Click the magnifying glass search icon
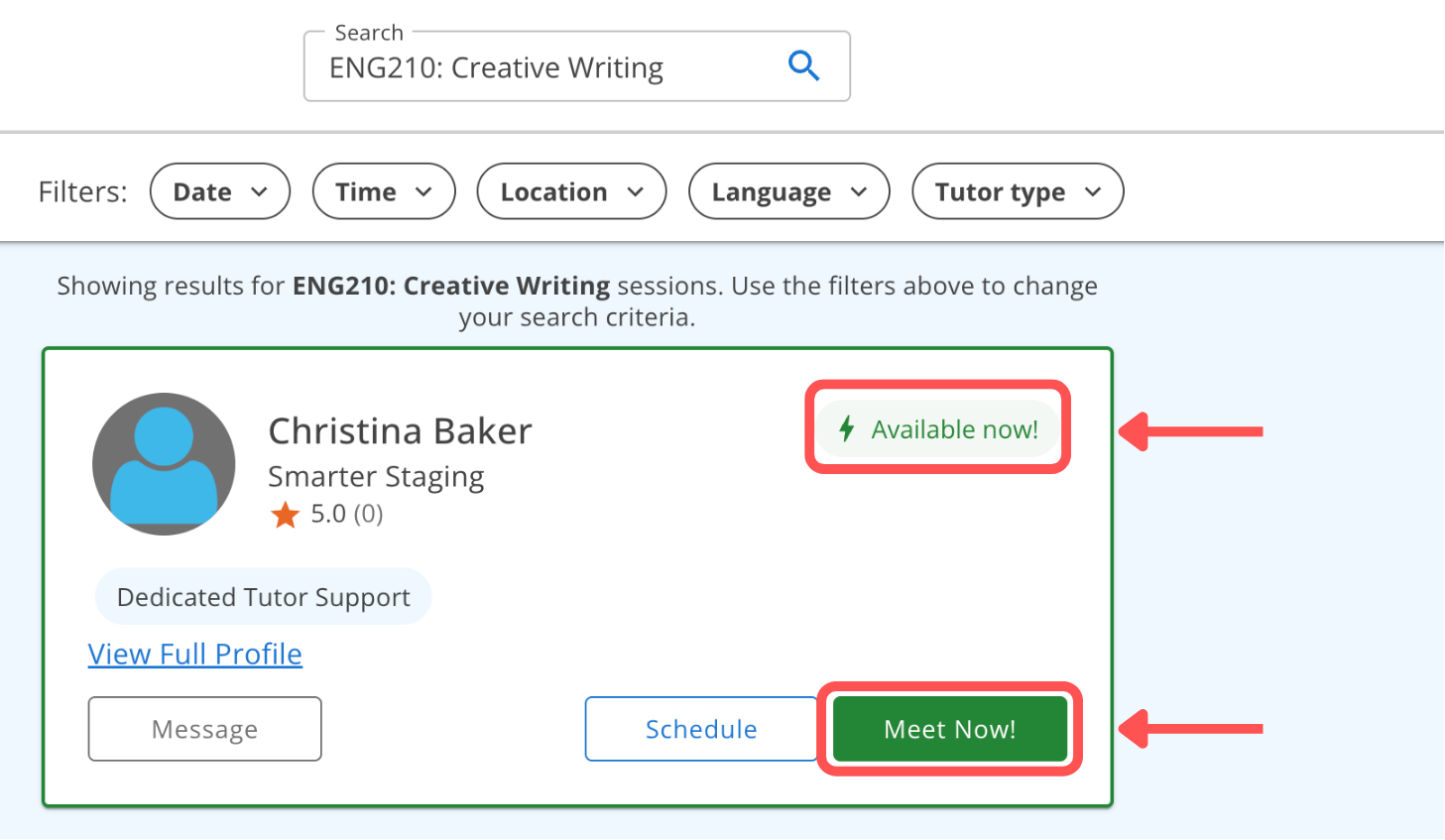 803,66
